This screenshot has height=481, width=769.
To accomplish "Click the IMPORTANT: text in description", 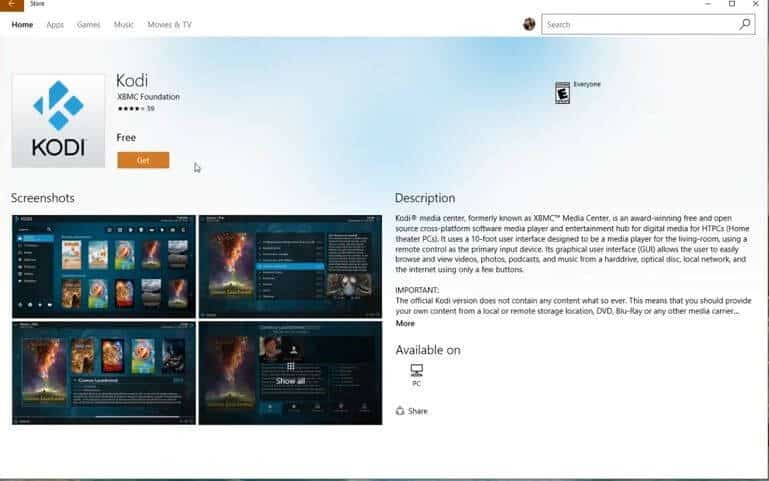I will click(x=417, y=290).
